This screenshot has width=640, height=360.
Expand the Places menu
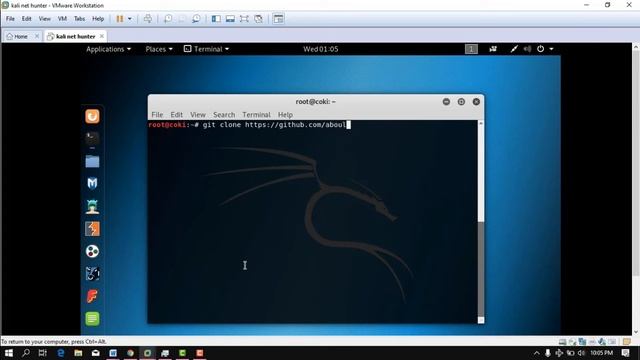159,49
